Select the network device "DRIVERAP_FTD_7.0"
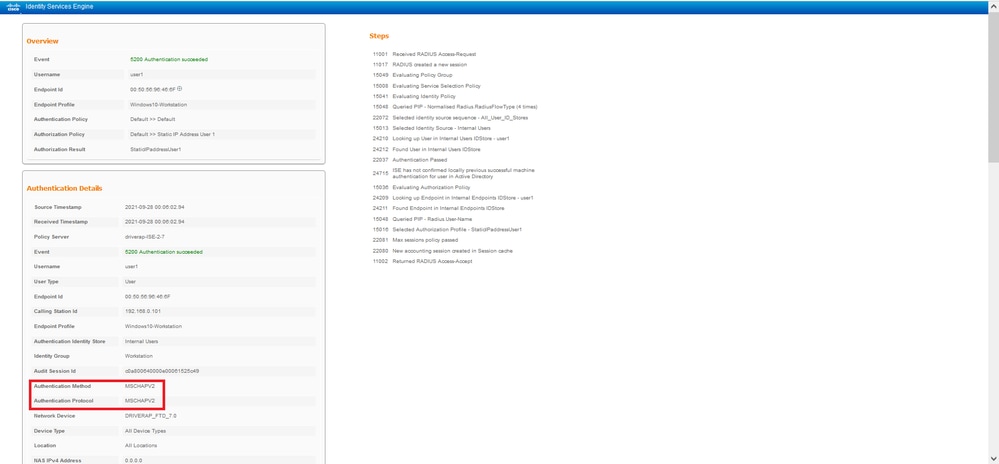Viewport: 999px width, 464px height. pos(151,416)
